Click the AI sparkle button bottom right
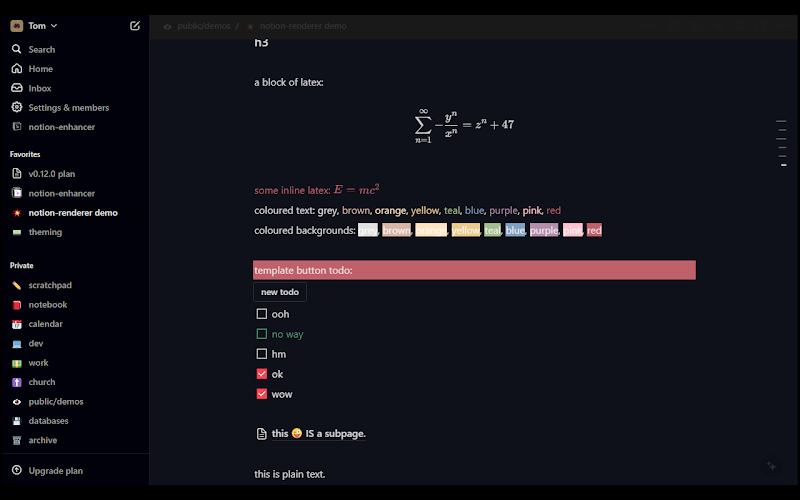This screenshot has width=800, height=500. pos(771,466)
